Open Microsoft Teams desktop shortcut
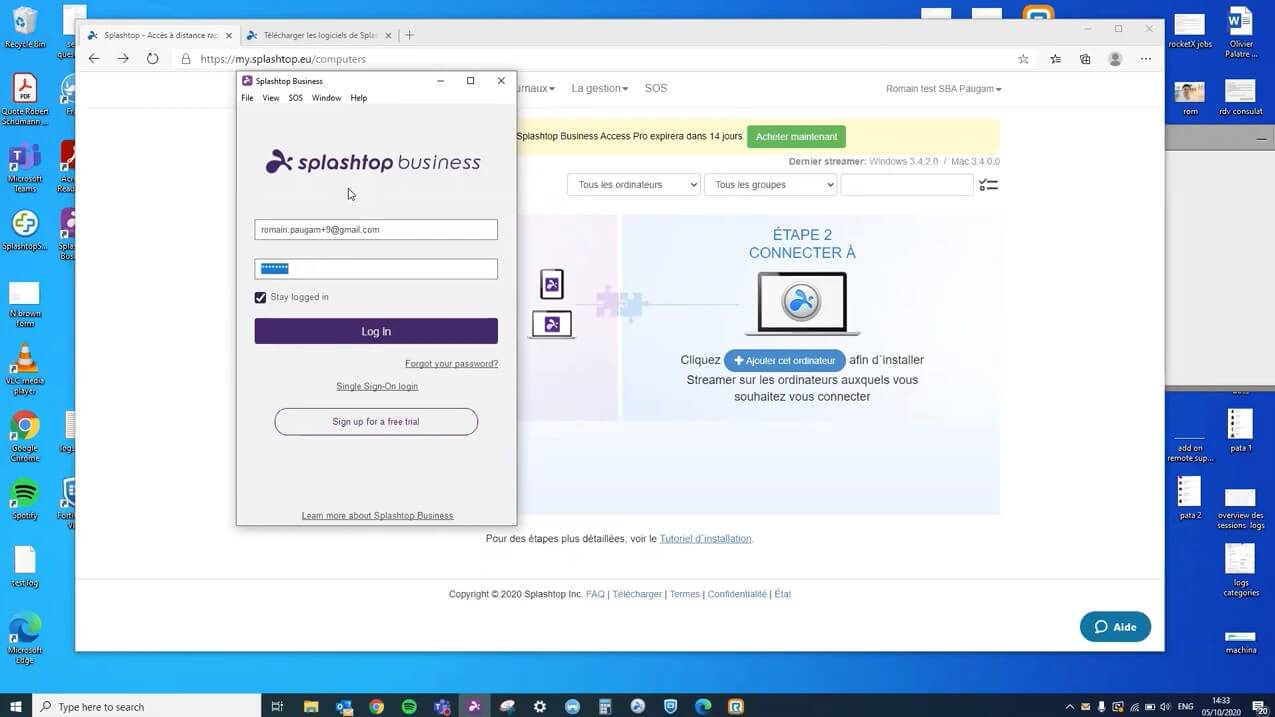 pyautogui.click(x=25, y=168)
